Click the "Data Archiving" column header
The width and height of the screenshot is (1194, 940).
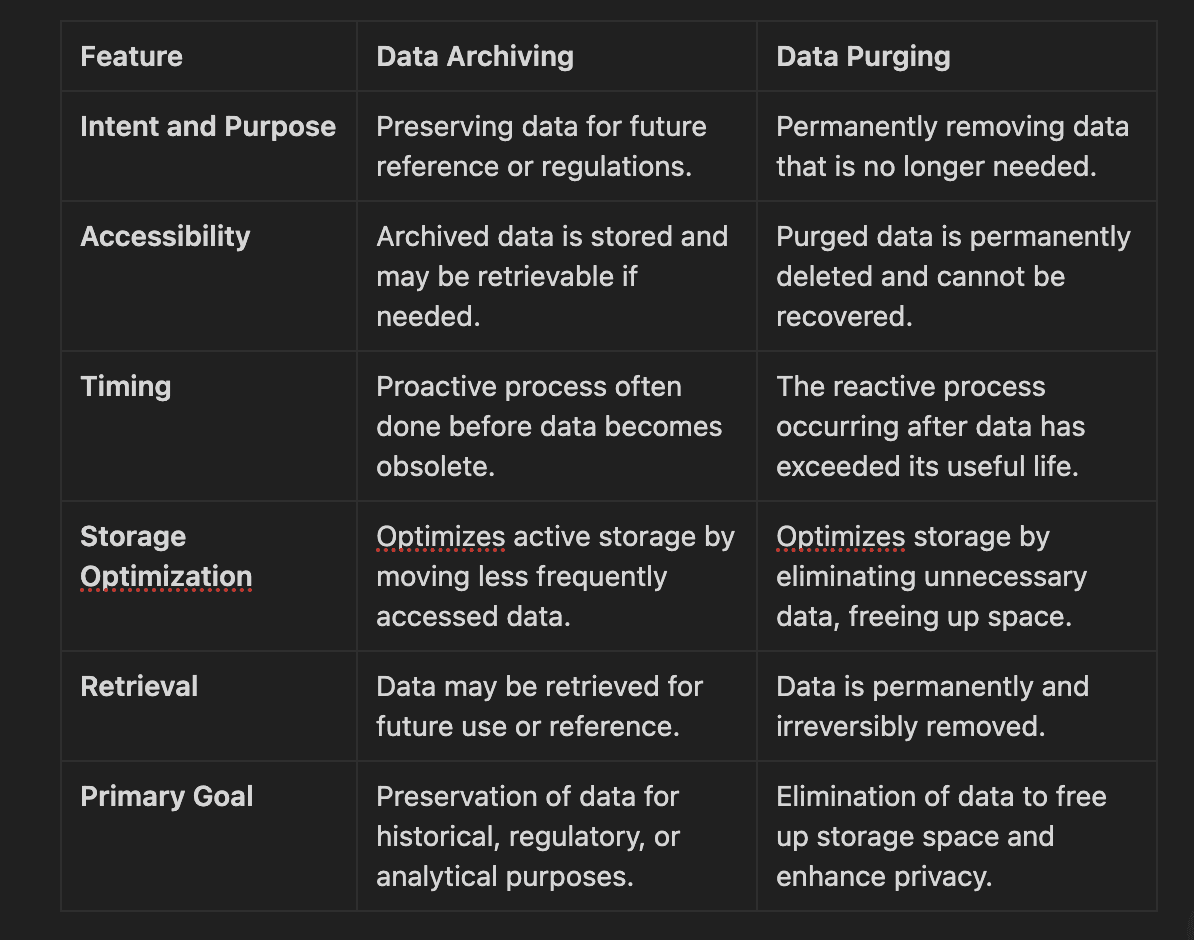(475, 56)
